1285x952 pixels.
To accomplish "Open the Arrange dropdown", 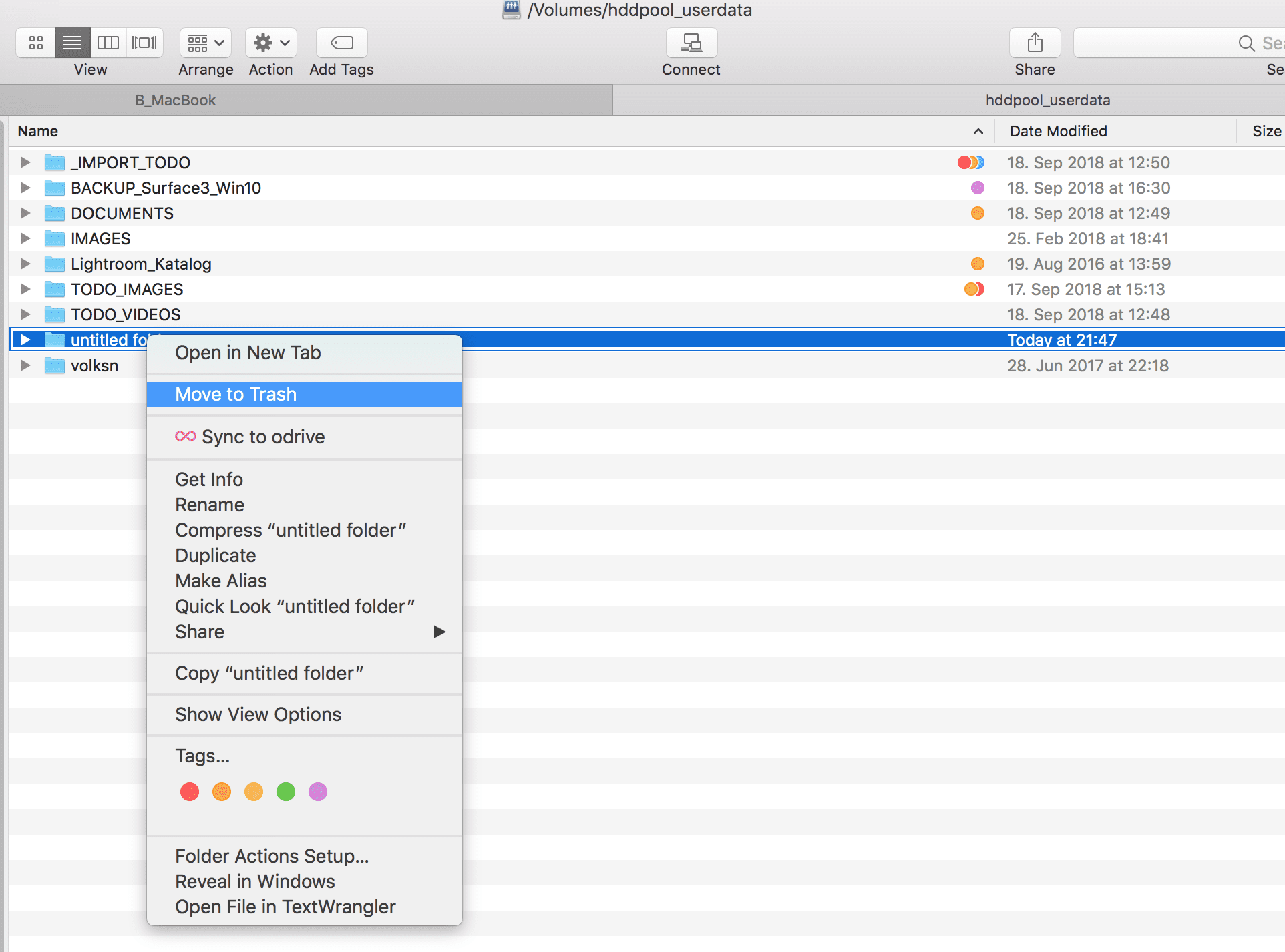I will point(205,43).
